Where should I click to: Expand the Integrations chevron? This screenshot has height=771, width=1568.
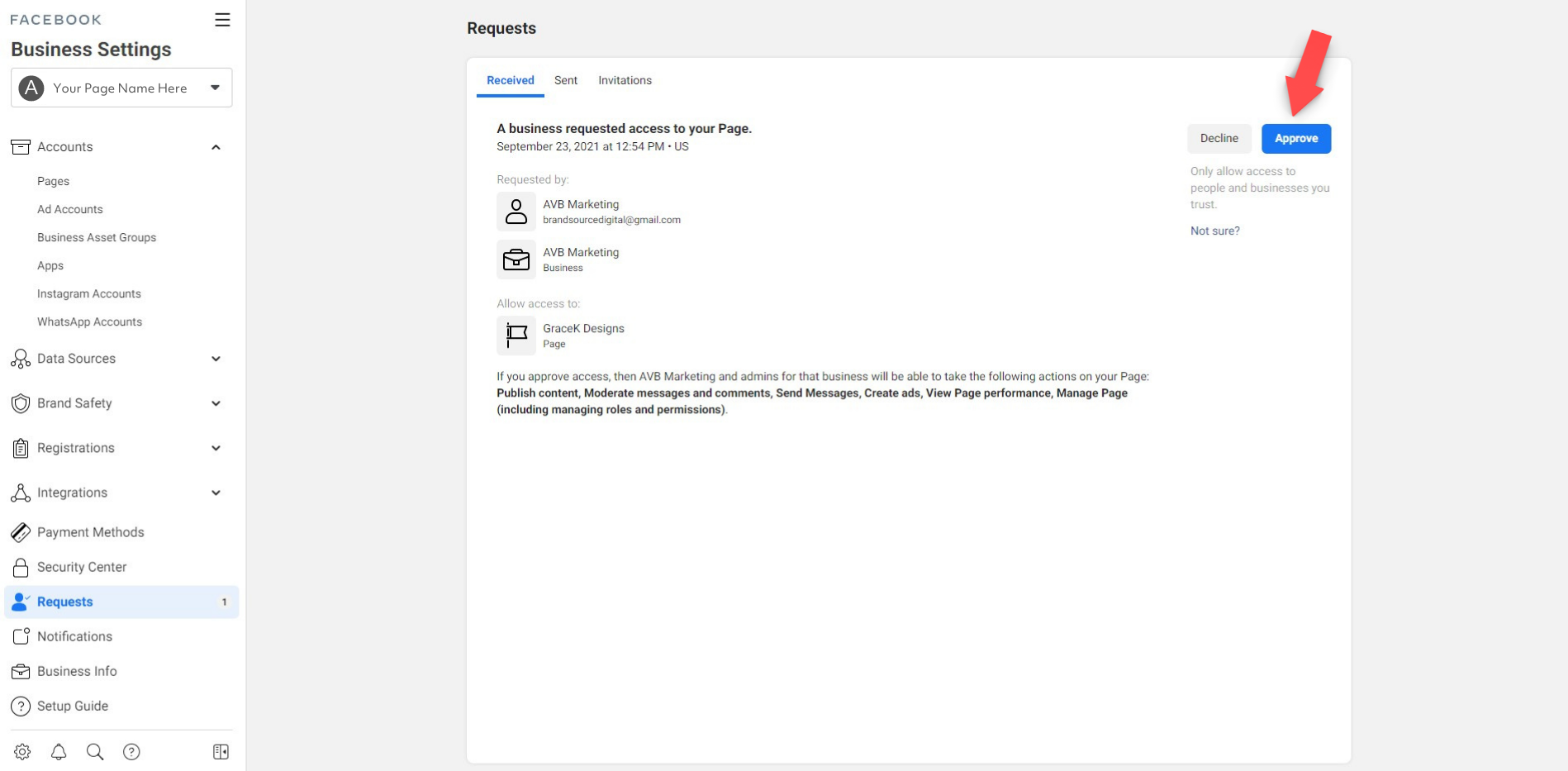click(216, 493)
